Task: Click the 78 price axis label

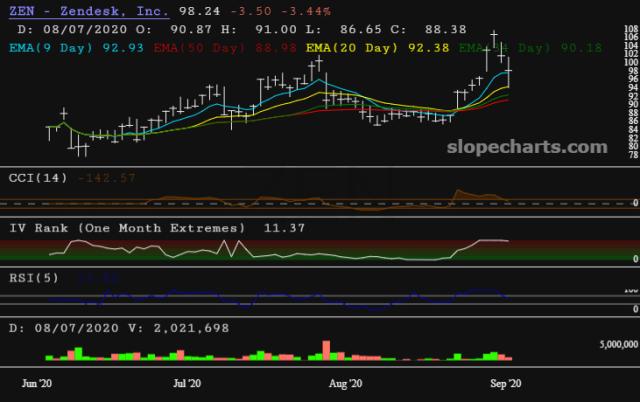Action: [633, 155]
